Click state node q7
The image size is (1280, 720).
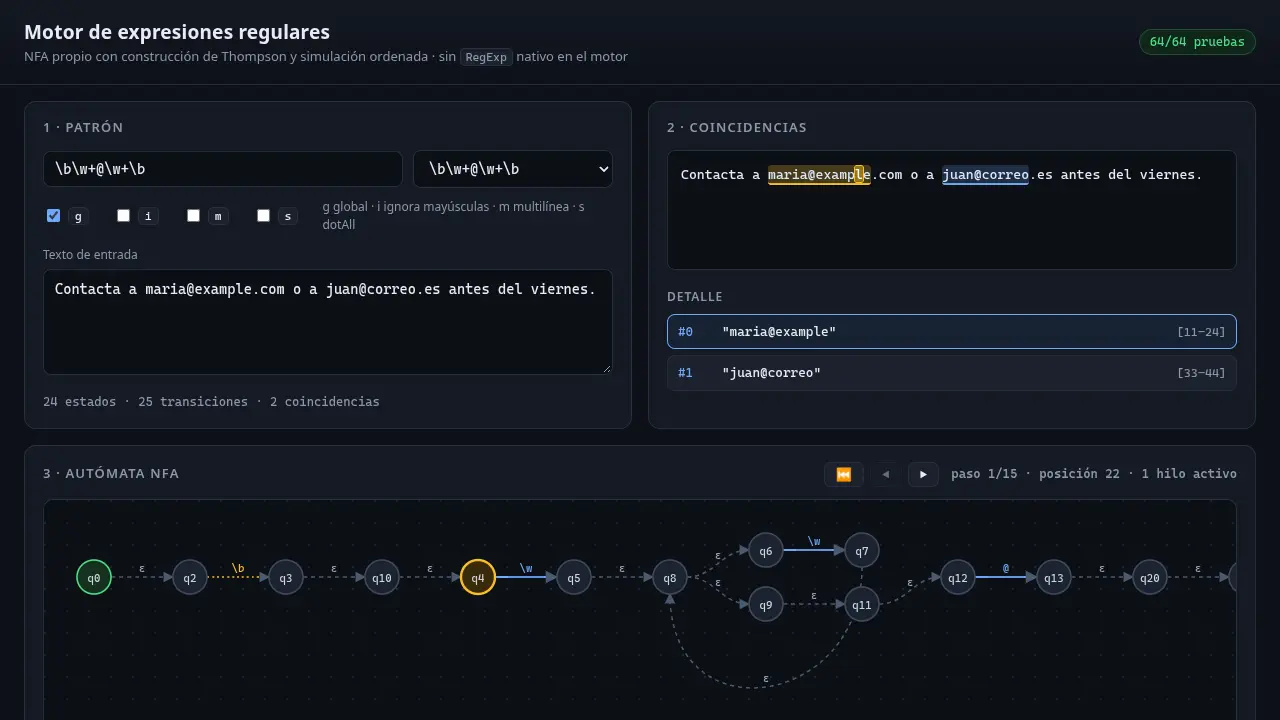[862, 551]
